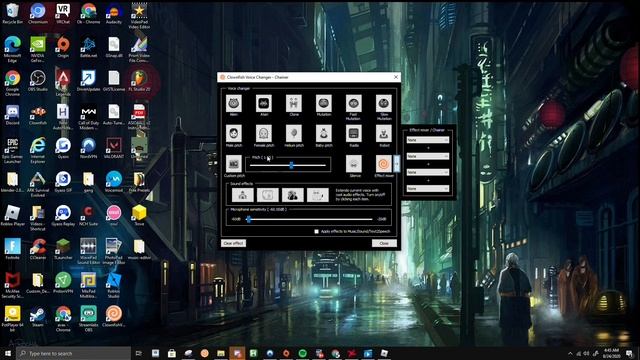Viewport: 640px width, 360px height.
Task: Select the Robot voice effect
Action: [x=384, y=133]
